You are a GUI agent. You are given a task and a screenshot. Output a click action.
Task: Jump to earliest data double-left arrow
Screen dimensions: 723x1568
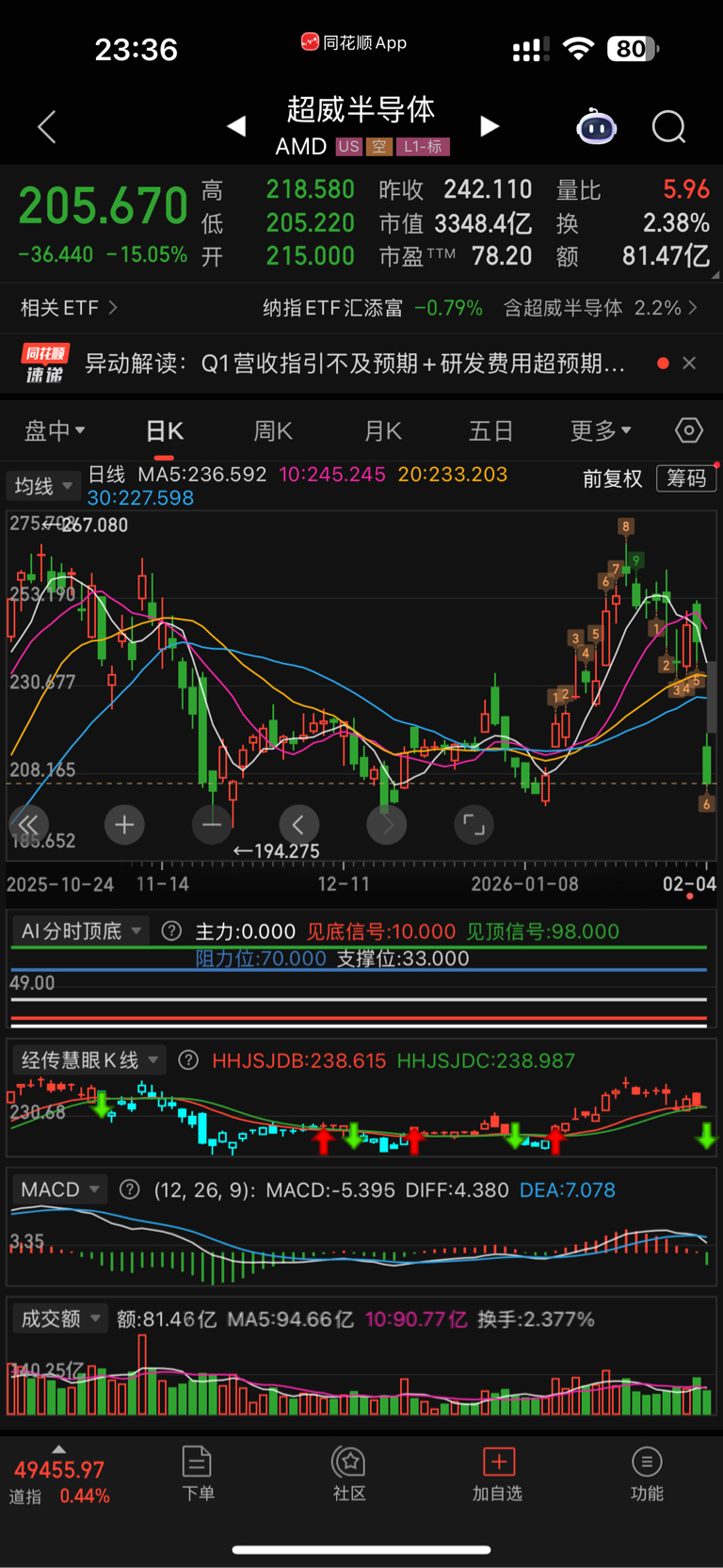coord(28,825)
